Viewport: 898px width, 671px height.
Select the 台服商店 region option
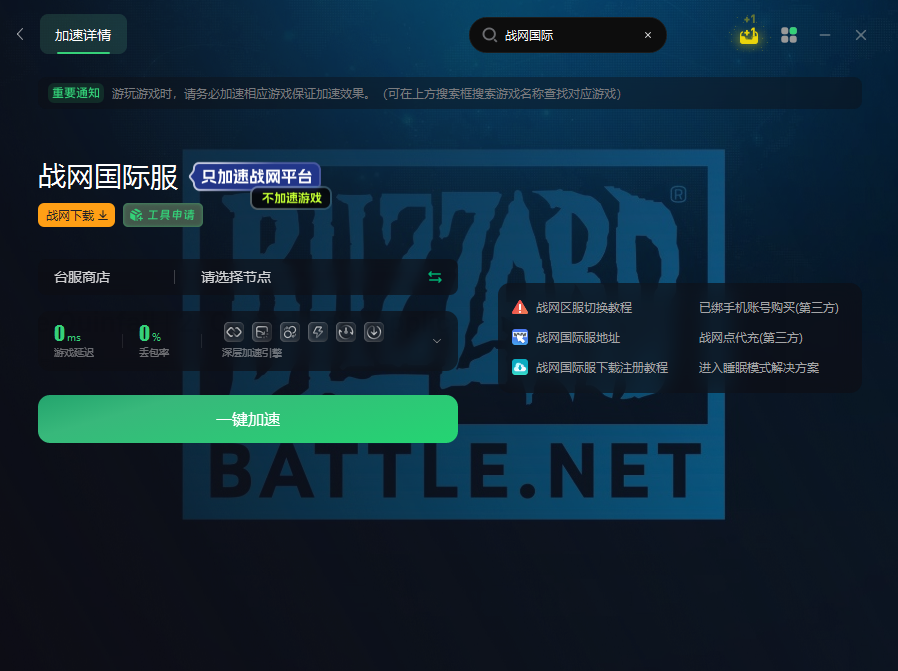(82, 277)
